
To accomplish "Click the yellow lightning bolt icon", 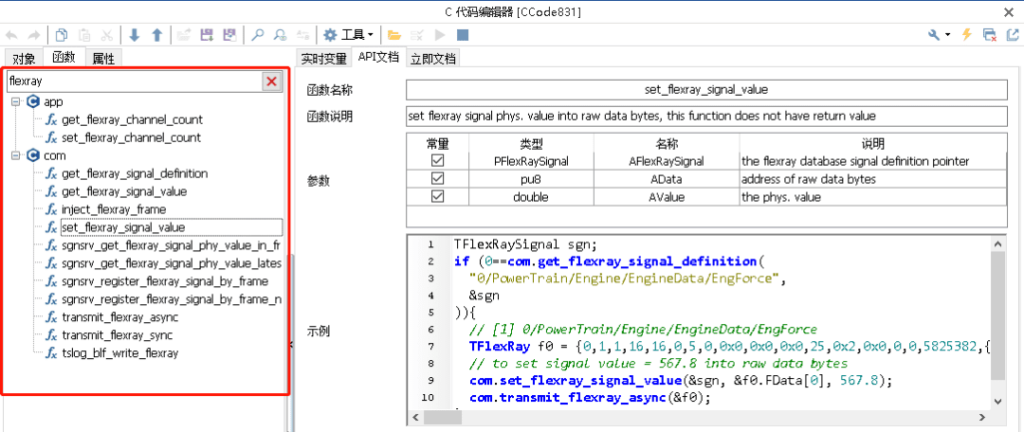I will point(967,35).
